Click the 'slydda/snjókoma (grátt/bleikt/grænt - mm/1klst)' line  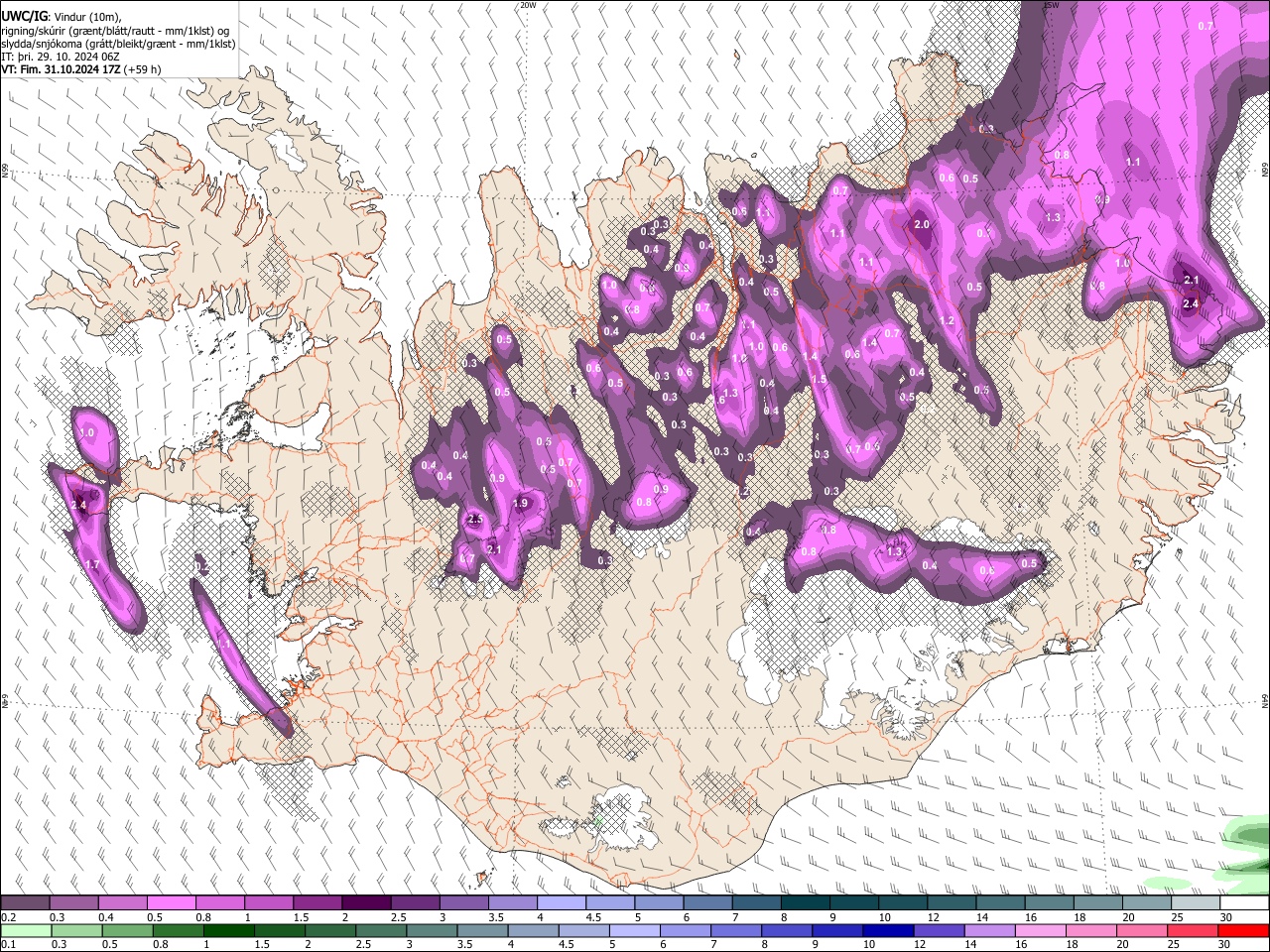pos(118,44)
